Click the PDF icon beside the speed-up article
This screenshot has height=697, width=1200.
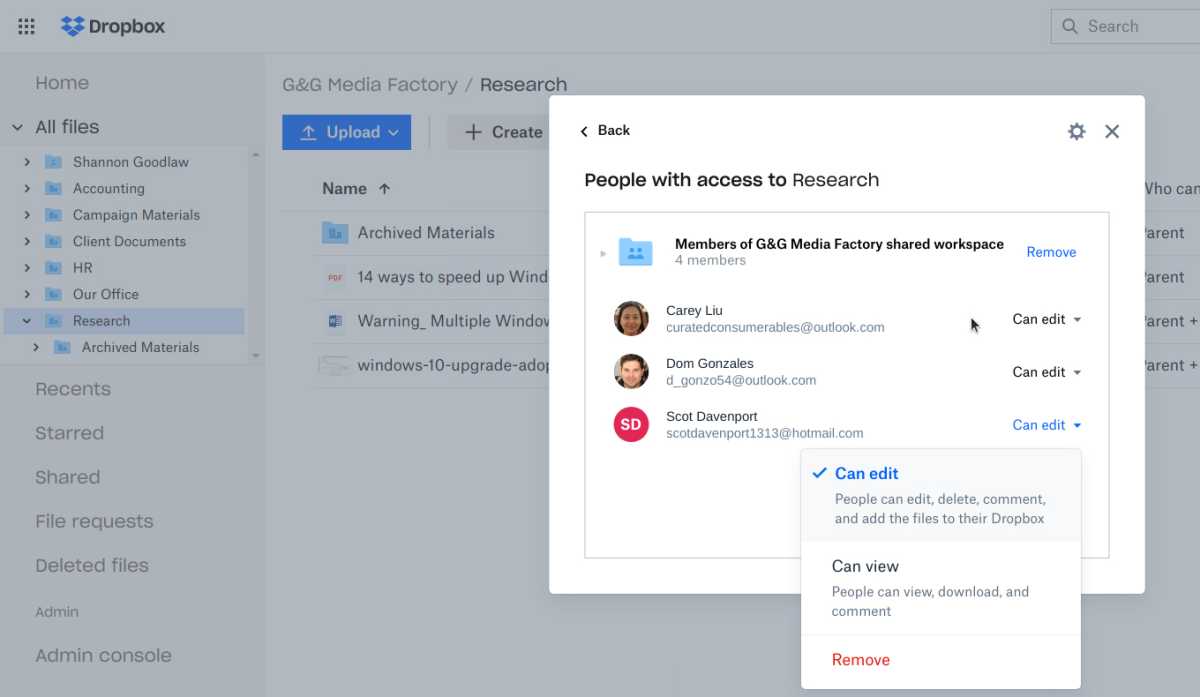334,277
